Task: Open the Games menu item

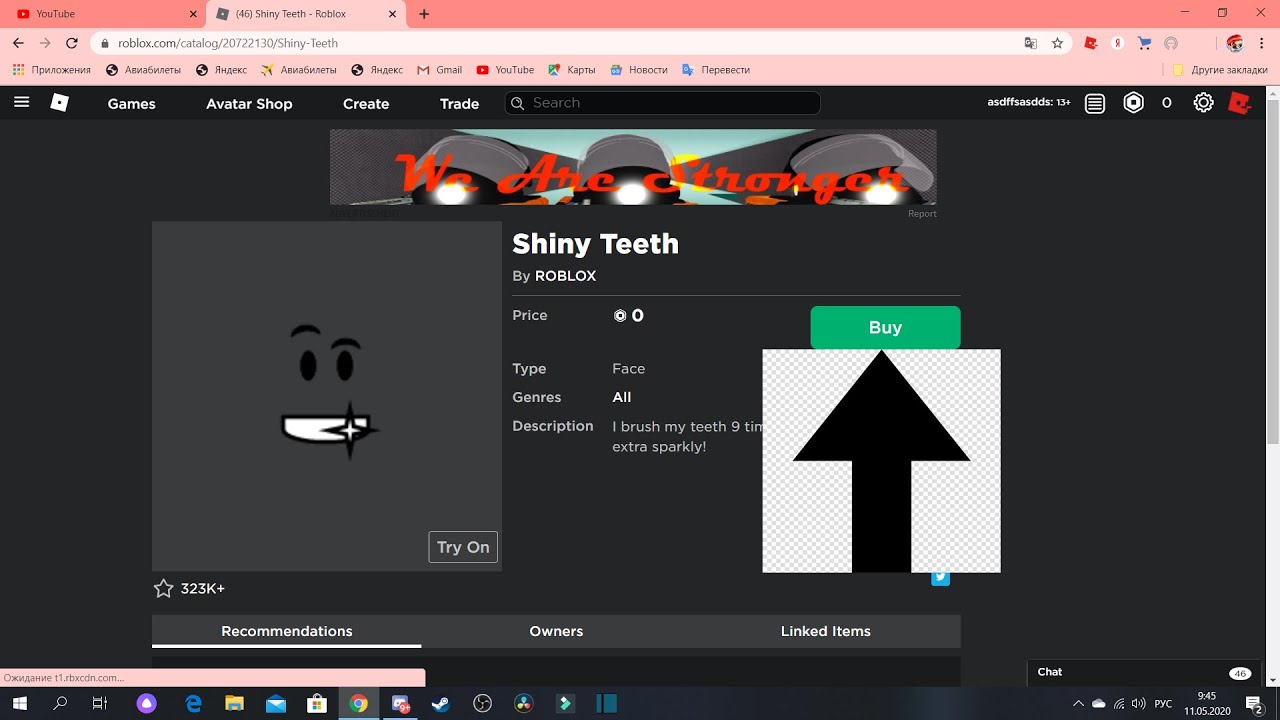Action: (x=132, y=103)
